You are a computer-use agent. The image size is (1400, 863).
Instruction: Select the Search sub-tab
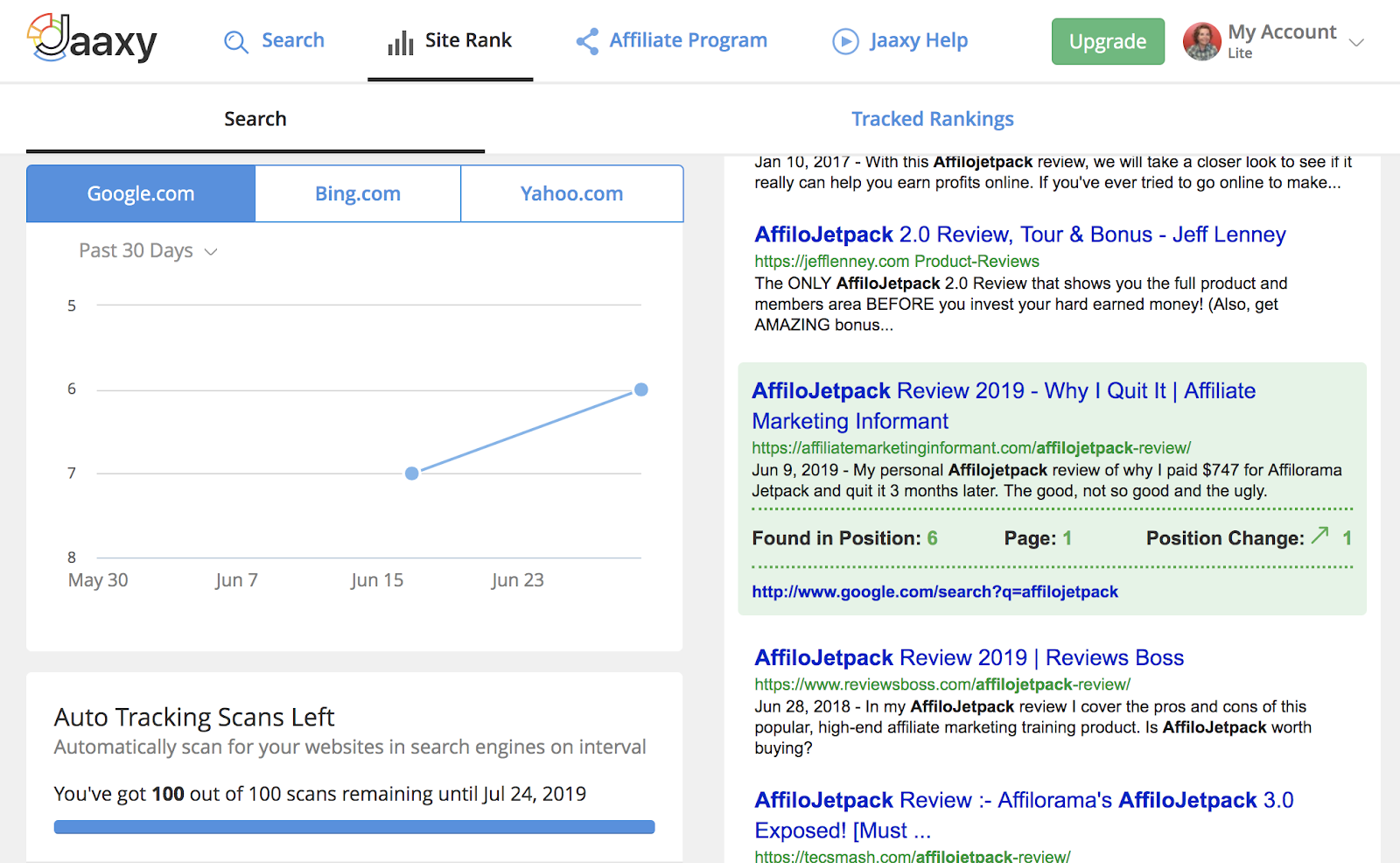pos(255,119)
